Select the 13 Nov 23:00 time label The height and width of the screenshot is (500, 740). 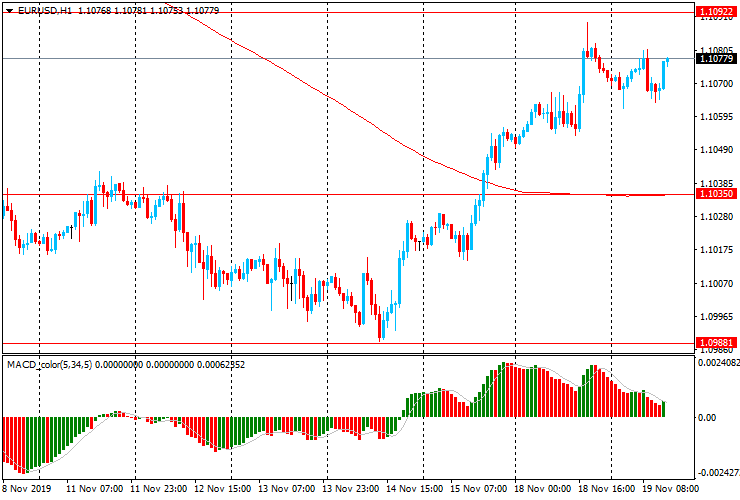pyautogui.click(x=351, y=488)
